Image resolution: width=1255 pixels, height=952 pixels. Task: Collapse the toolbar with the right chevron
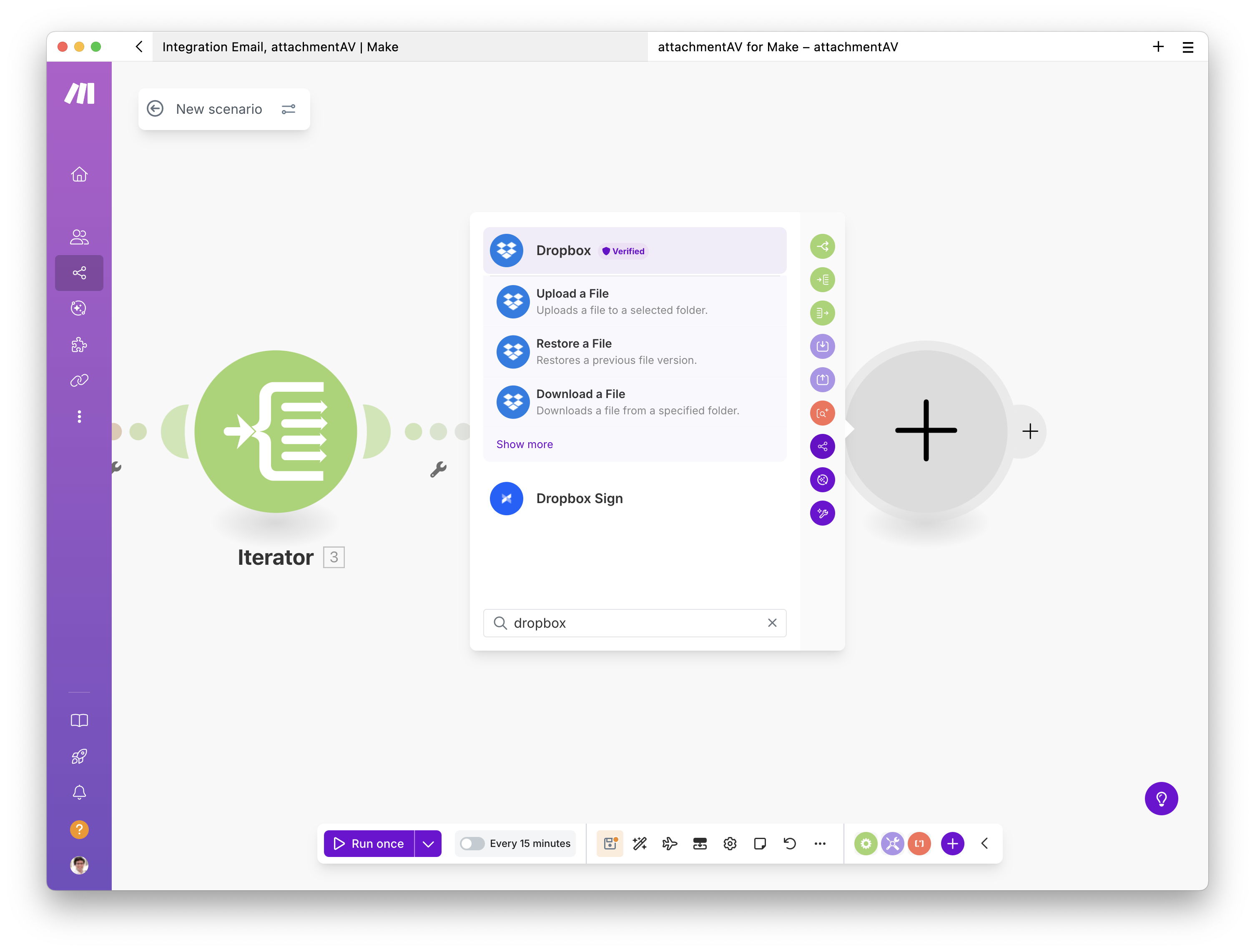pos(984,844)
